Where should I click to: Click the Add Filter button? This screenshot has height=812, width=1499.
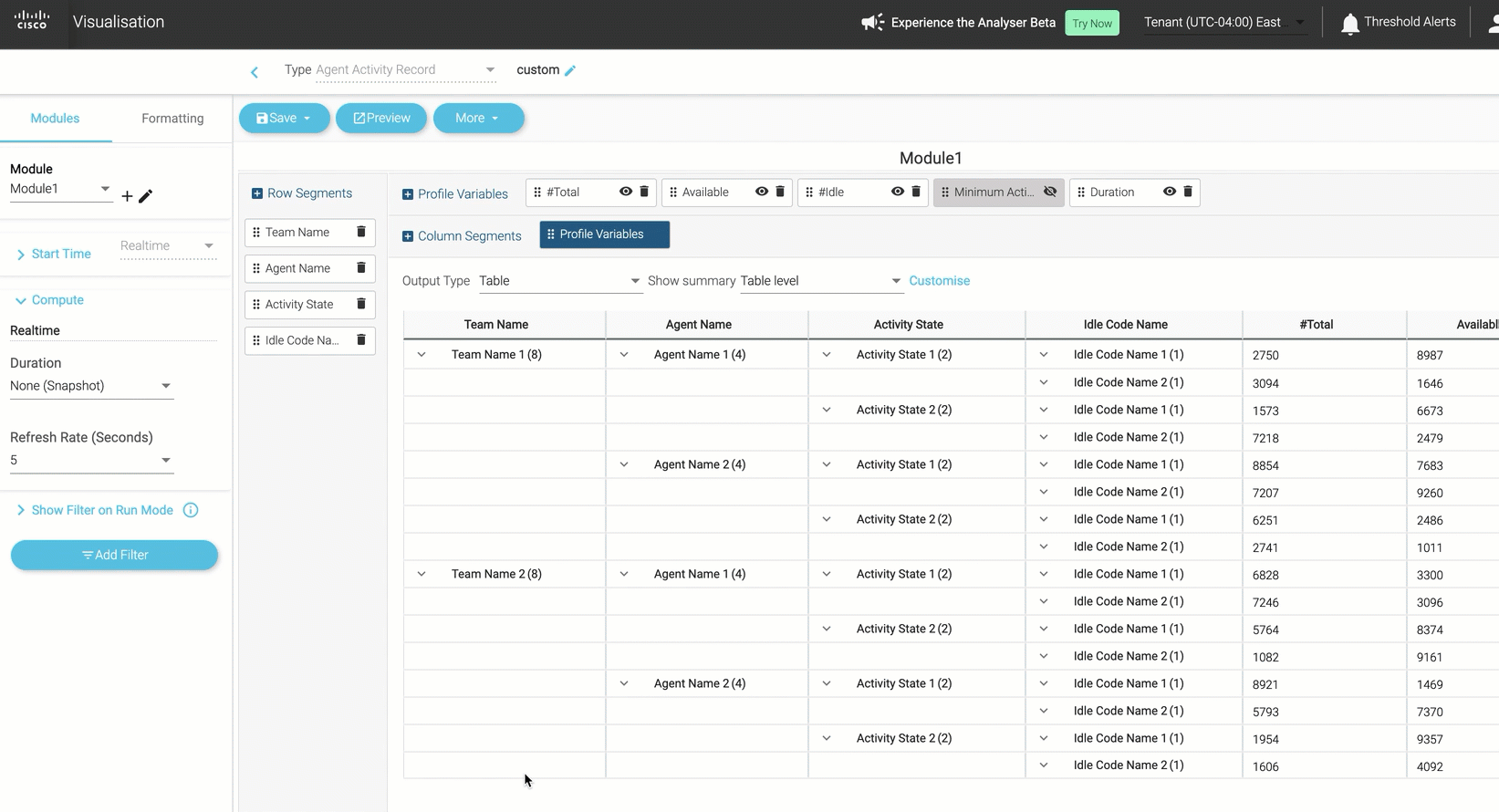pos(114,555)
